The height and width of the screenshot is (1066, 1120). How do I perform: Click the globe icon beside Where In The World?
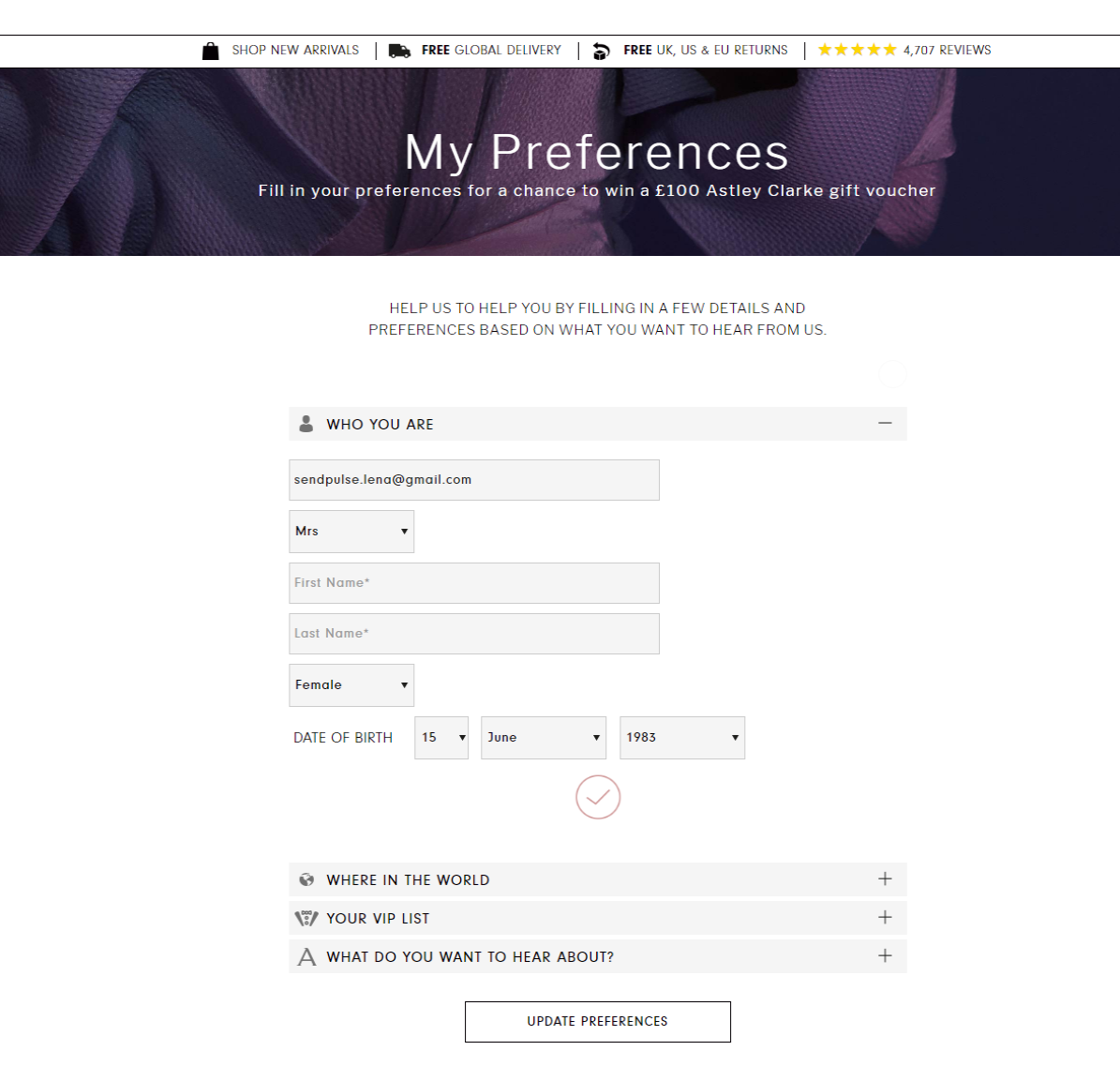[x=306, y=879]
